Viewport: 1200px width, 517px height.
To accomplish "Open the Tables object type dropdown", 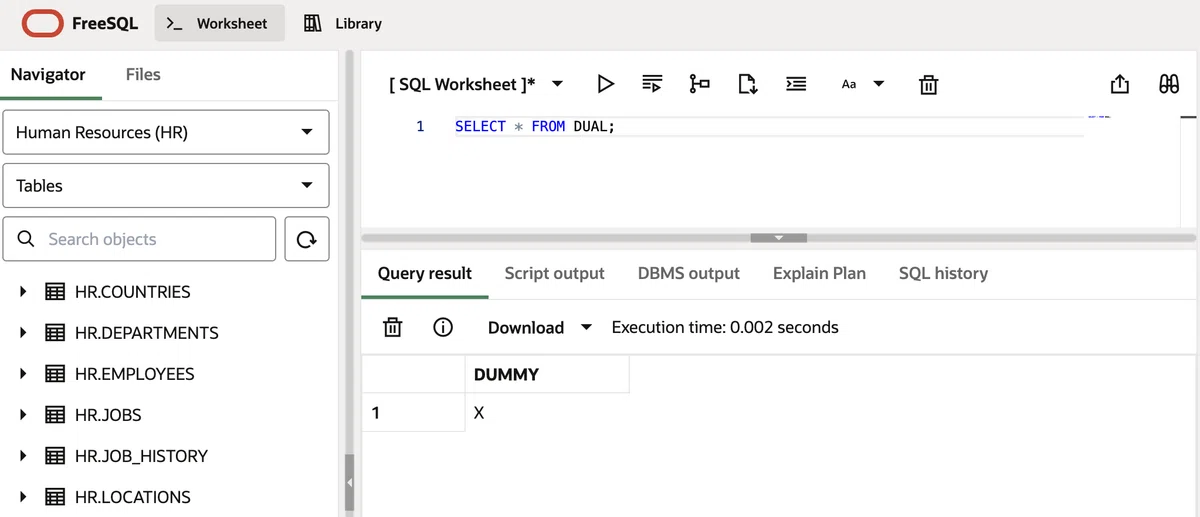I will click(166, 185).
